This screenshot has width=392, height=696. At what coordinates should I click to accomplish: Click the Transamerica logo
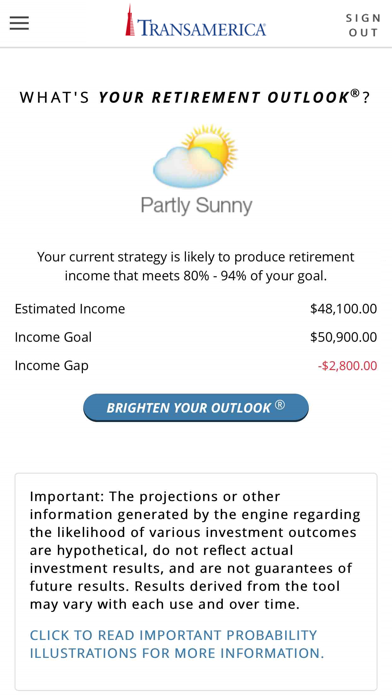click(x=196, y=21)
